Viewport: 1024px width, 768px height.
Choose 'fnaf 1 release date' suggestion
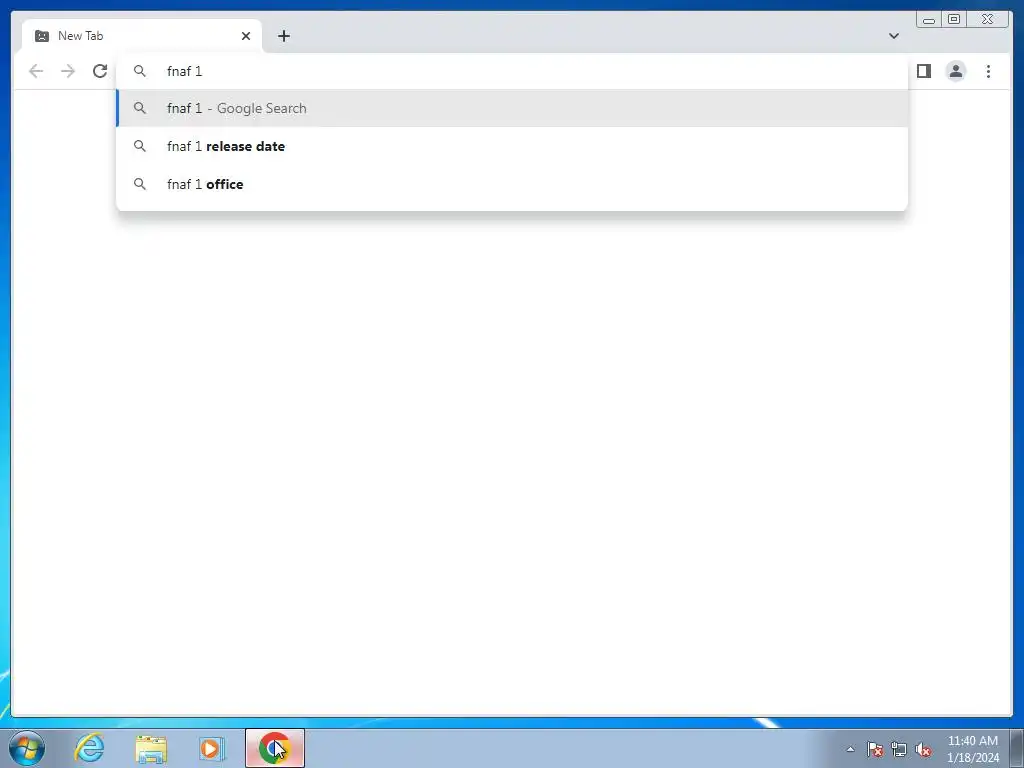[x=511, y=146]
